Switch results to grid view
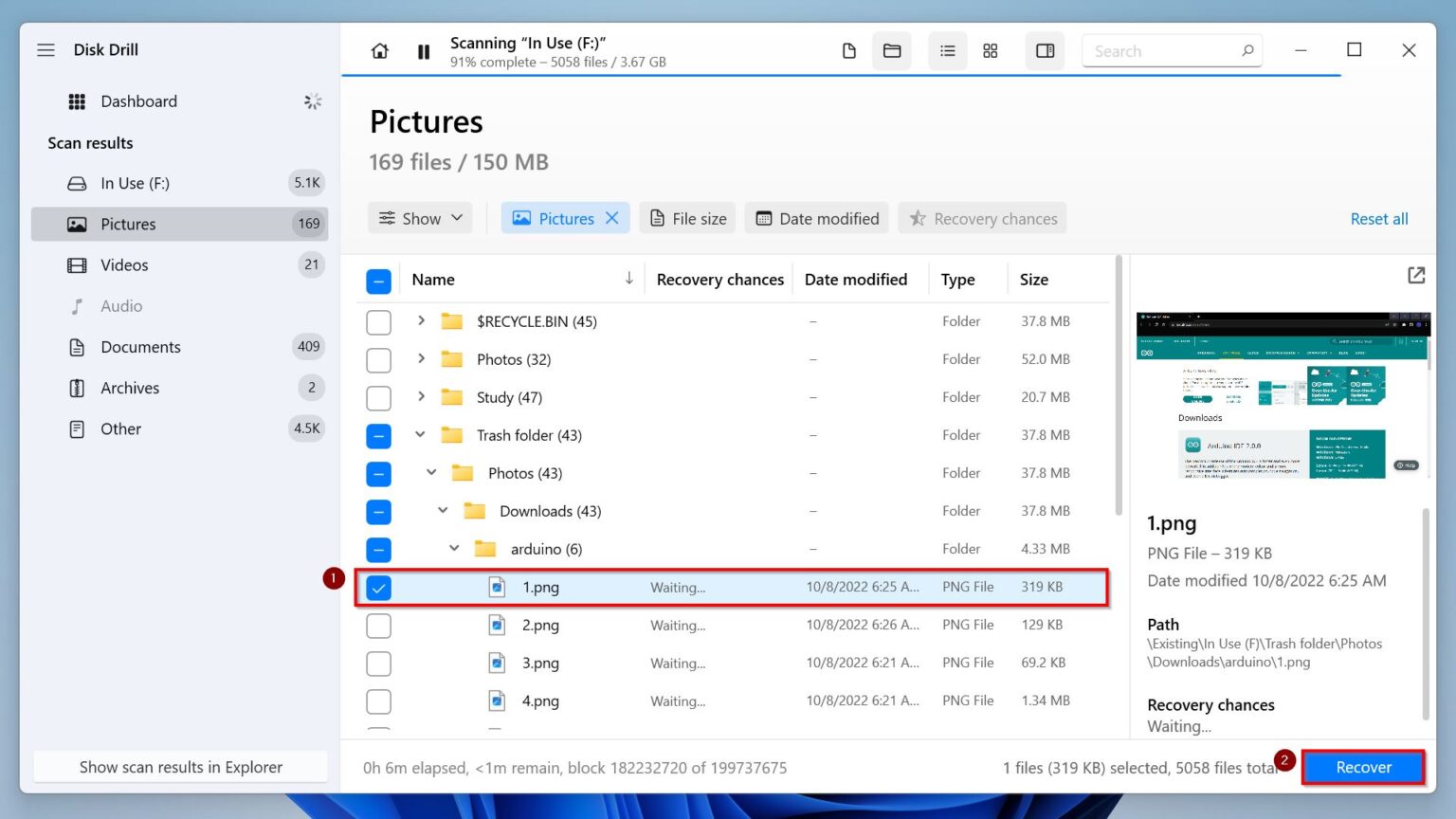Image resolution: width=1456 pixels, height=819 pixels. click(x=991, y=50)
